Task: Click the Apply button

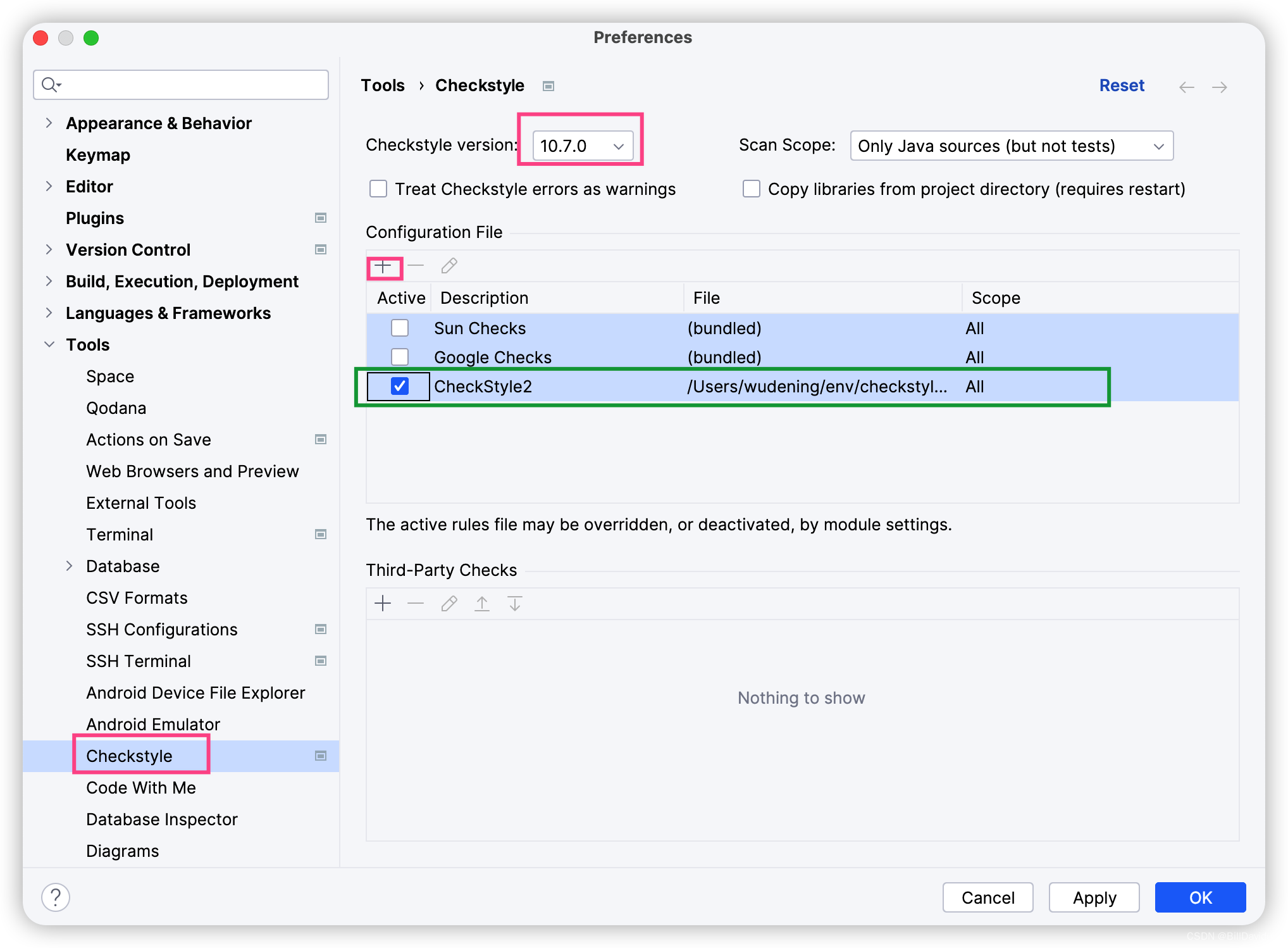Action: click(x=1094, y=898)
